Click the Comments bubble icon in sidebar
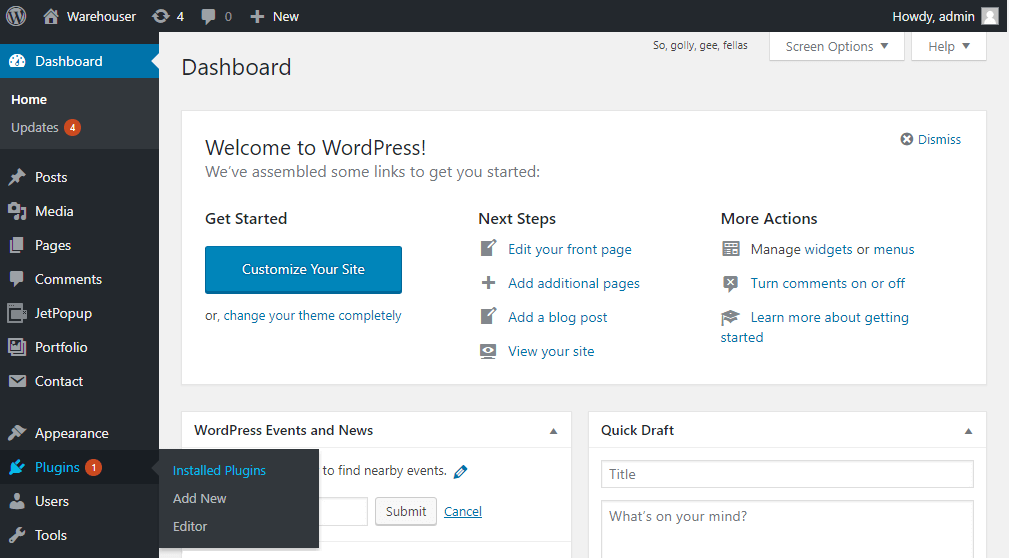The image size is (1009, 558). pos(17,279)
